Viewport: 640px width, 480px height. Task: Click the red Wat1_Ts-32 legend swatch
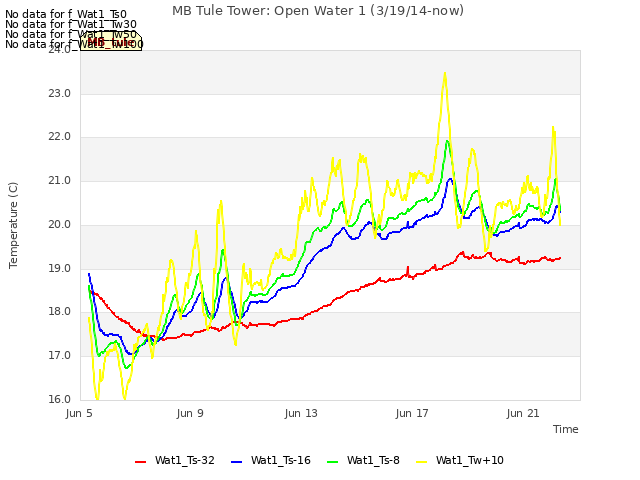[x=140, y=462]
